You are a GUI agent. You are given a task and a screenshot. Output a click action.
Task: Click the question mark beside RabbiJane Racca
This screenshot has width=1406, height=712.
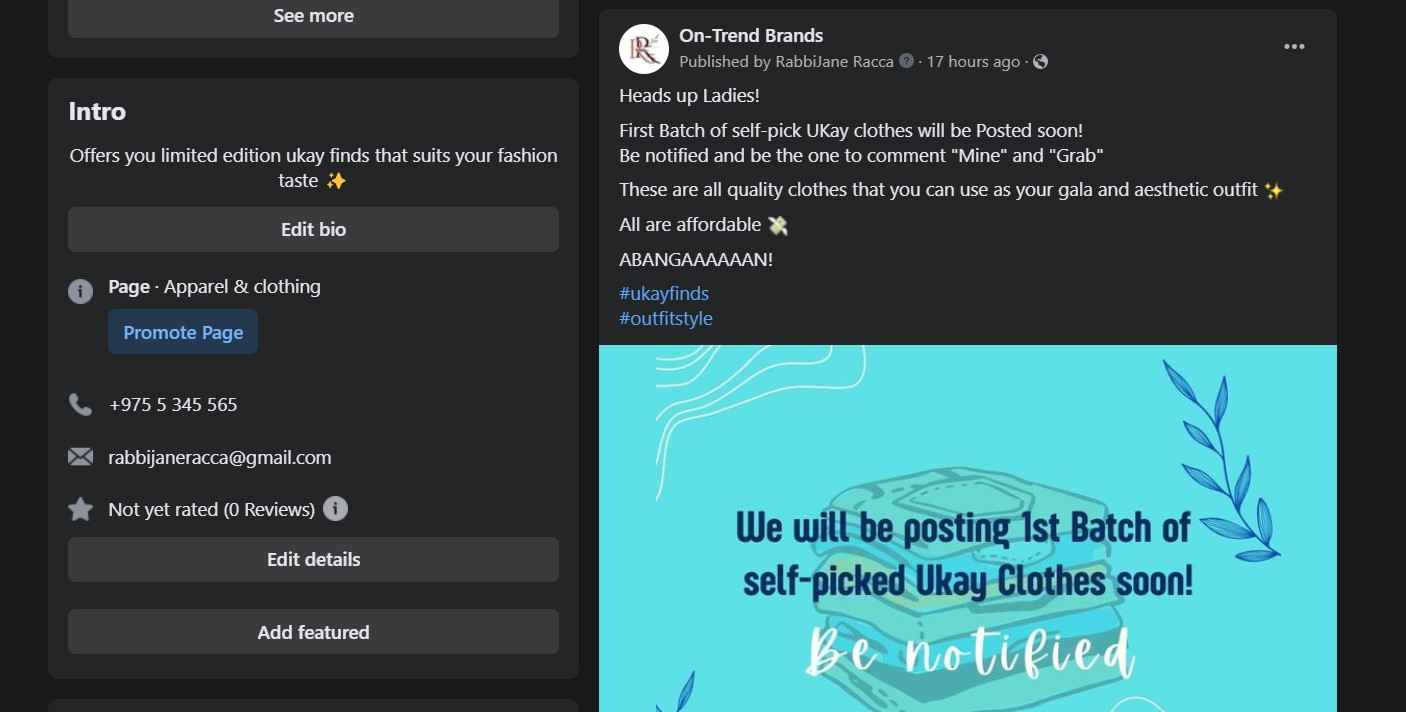(x=906, y=61)
